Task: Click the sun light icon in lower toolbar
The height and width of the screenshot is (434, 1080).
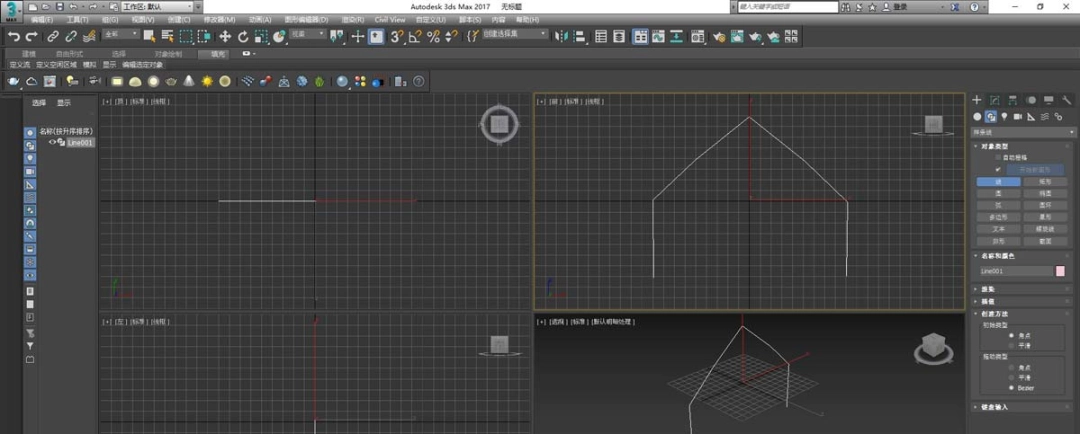Action: (x=207, y=81)
